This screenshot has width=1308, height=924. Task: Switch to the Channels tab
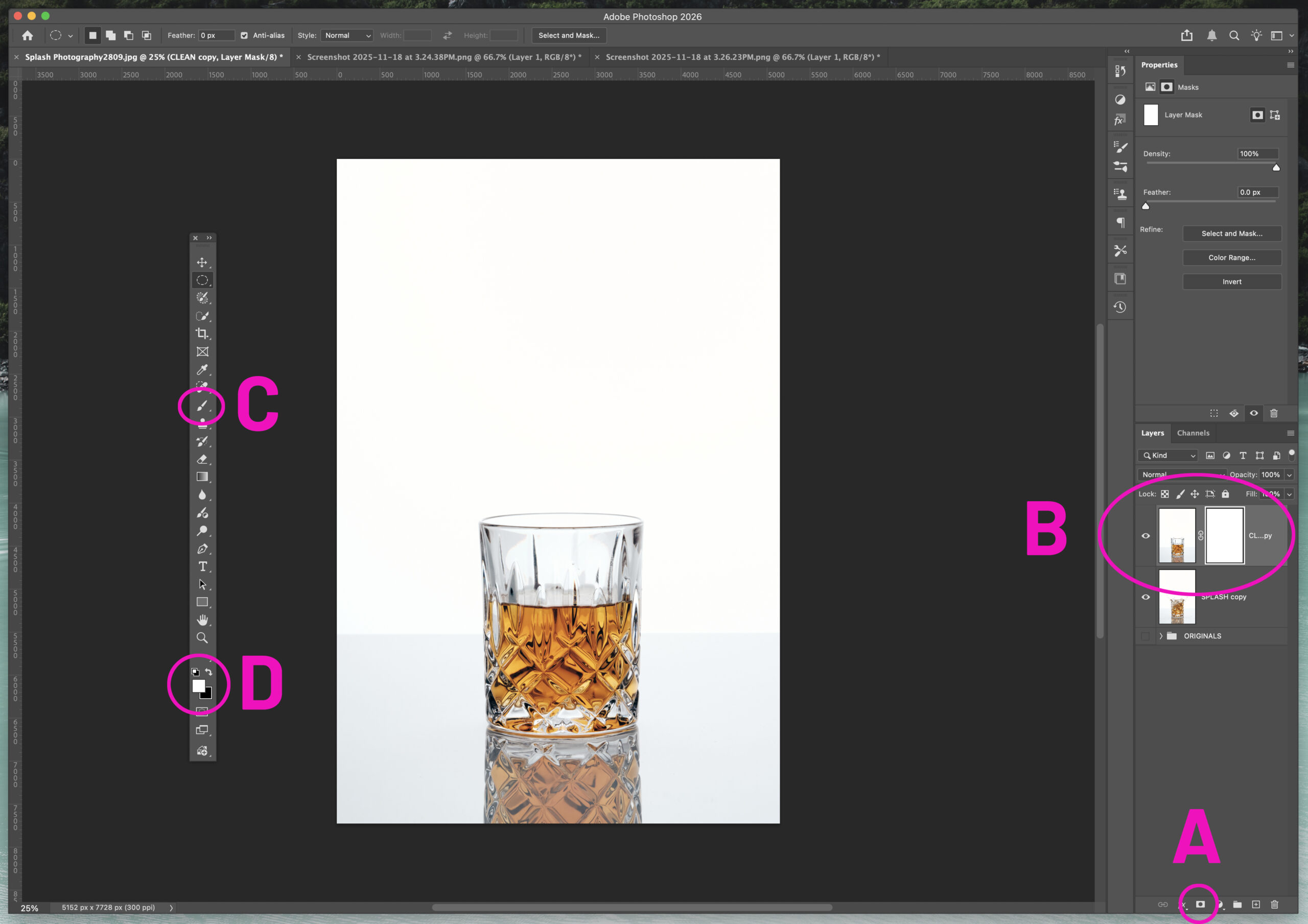coord(1193,433)
